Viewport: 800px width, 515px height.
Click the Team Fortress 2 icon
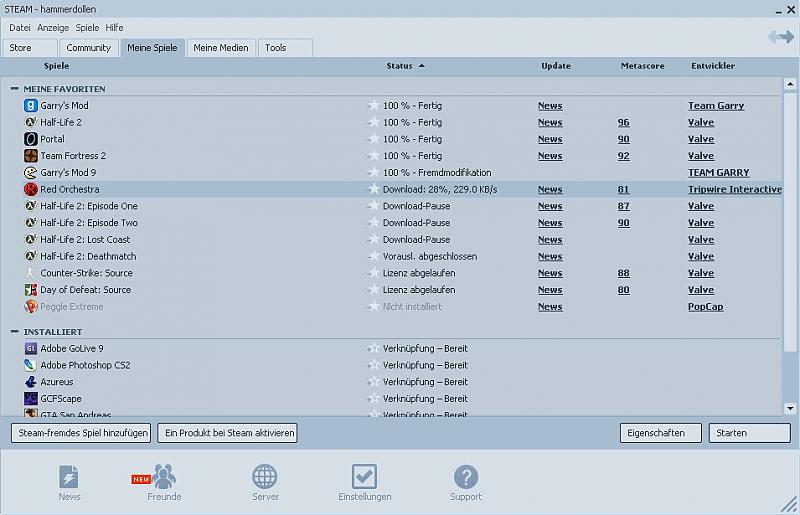[x=31, y=156]
